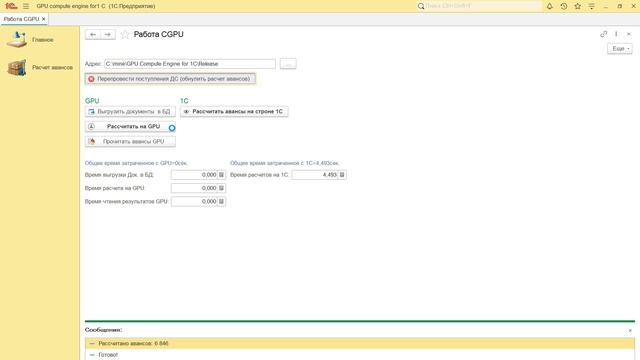Click the GPU section heading
Screen dimensions: 640x360
click(x=92, y=101)
